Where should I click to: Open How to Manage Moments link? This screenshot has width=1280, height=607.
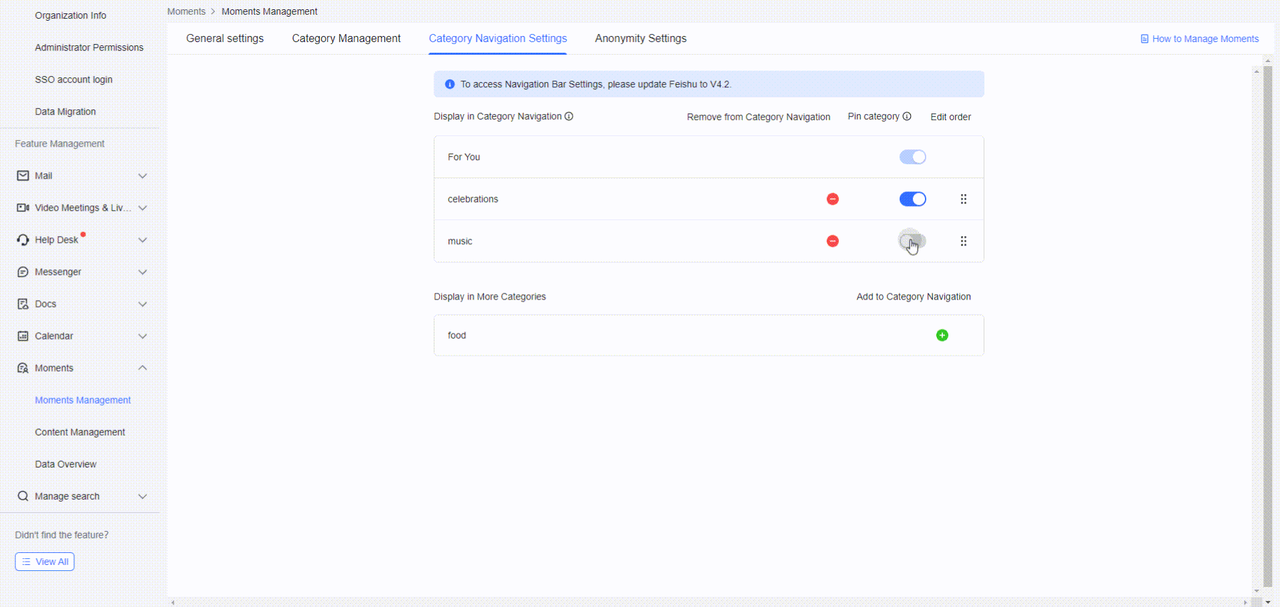1199,39
